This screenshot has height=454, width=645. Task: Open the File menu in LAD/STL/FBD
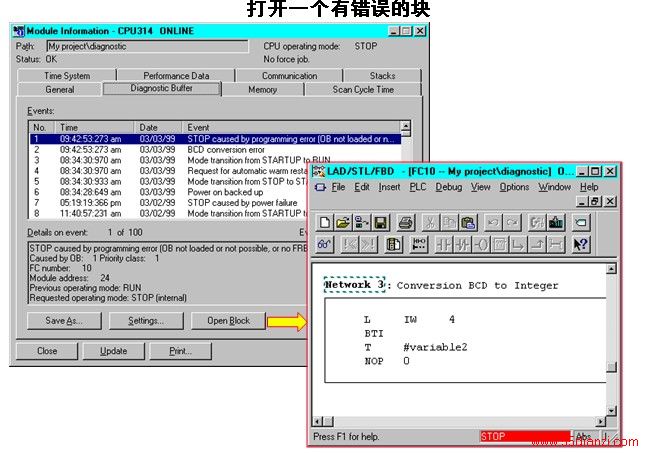coord(338,187)
